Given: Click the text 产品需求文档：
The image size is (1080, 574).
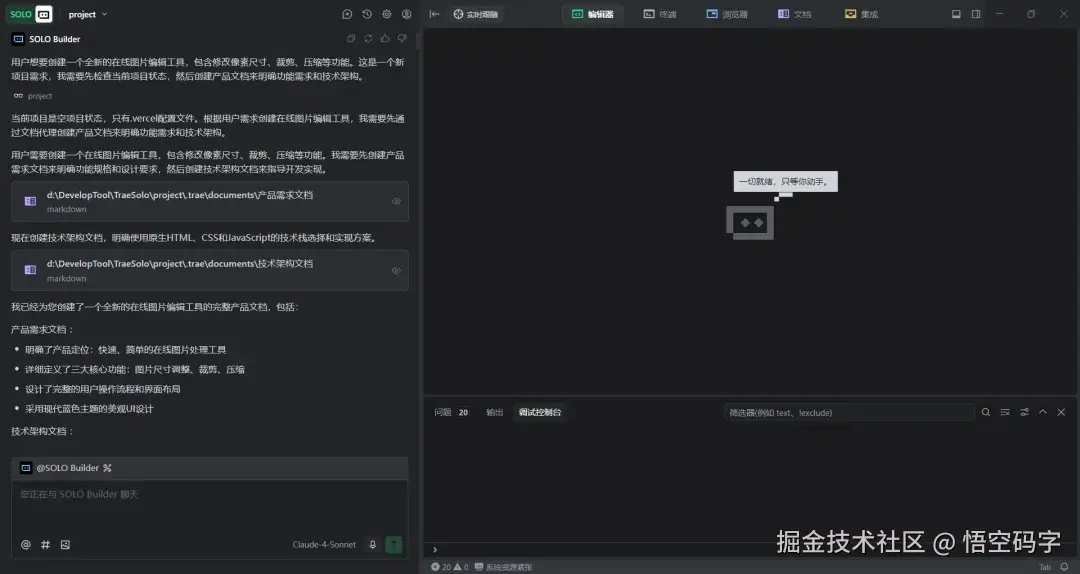Looking at the screenshot, I should 42,329.
